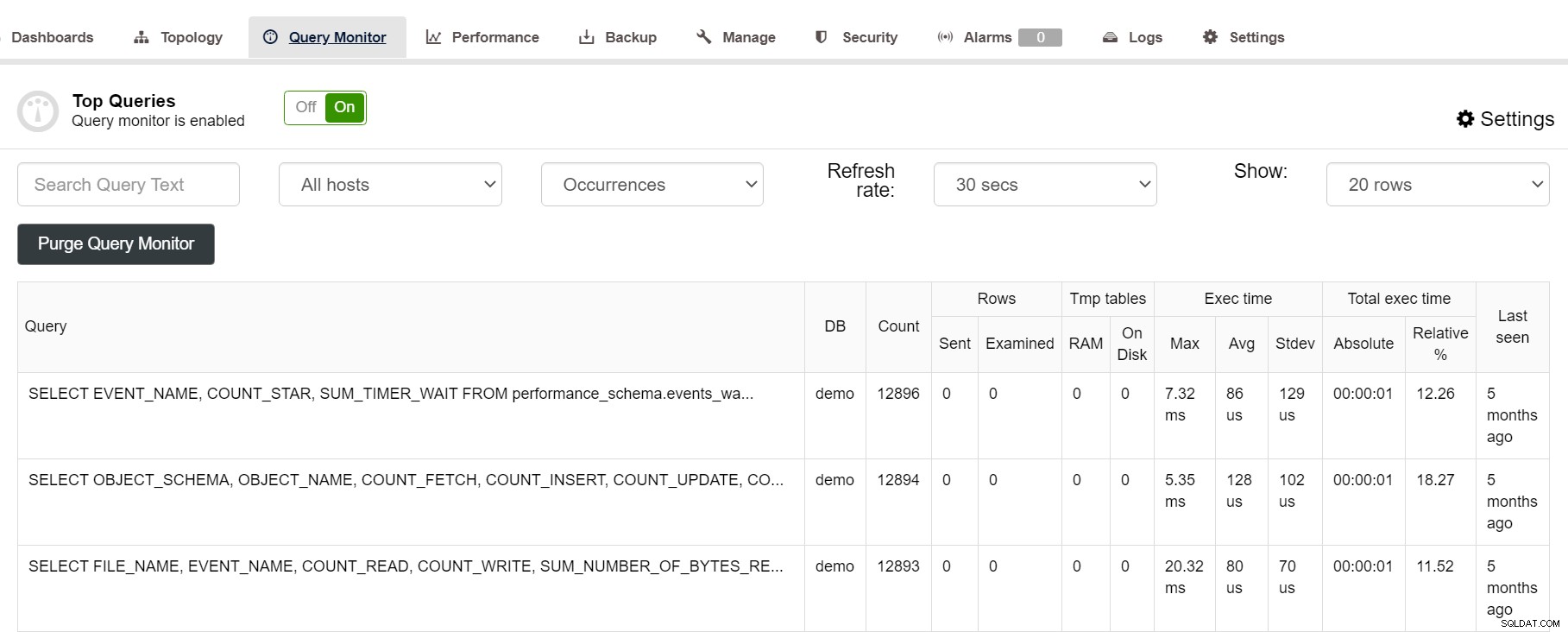Open the All hosts dropdown
The width and height of the screenshot is (1568, 632).
(390, 185)
